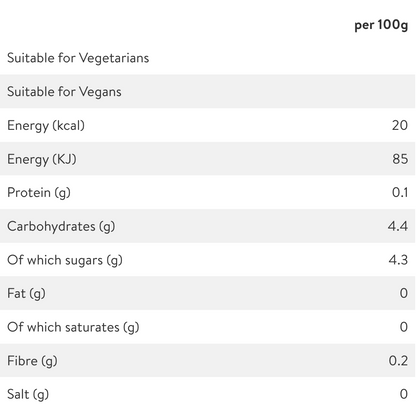
Task: Click the Energy (kcal) label
Action: (46, 126)
